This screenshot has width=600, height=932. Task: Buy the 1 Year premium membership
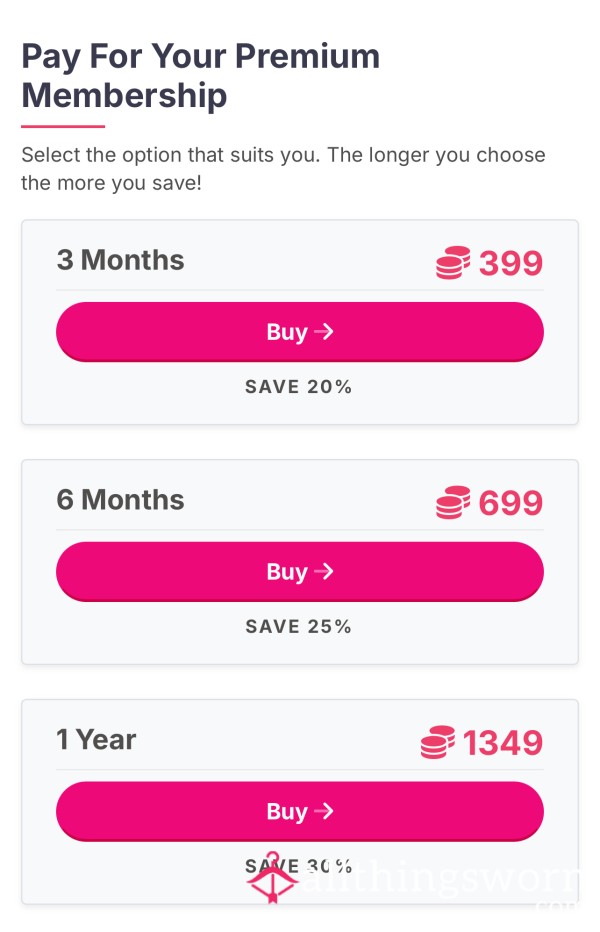[300, 811]
